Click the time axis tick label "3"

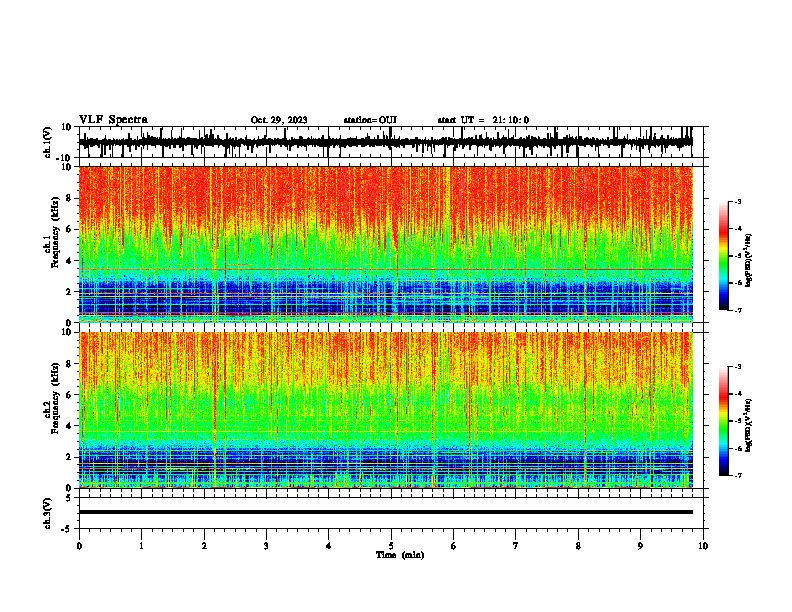[266, 546]
